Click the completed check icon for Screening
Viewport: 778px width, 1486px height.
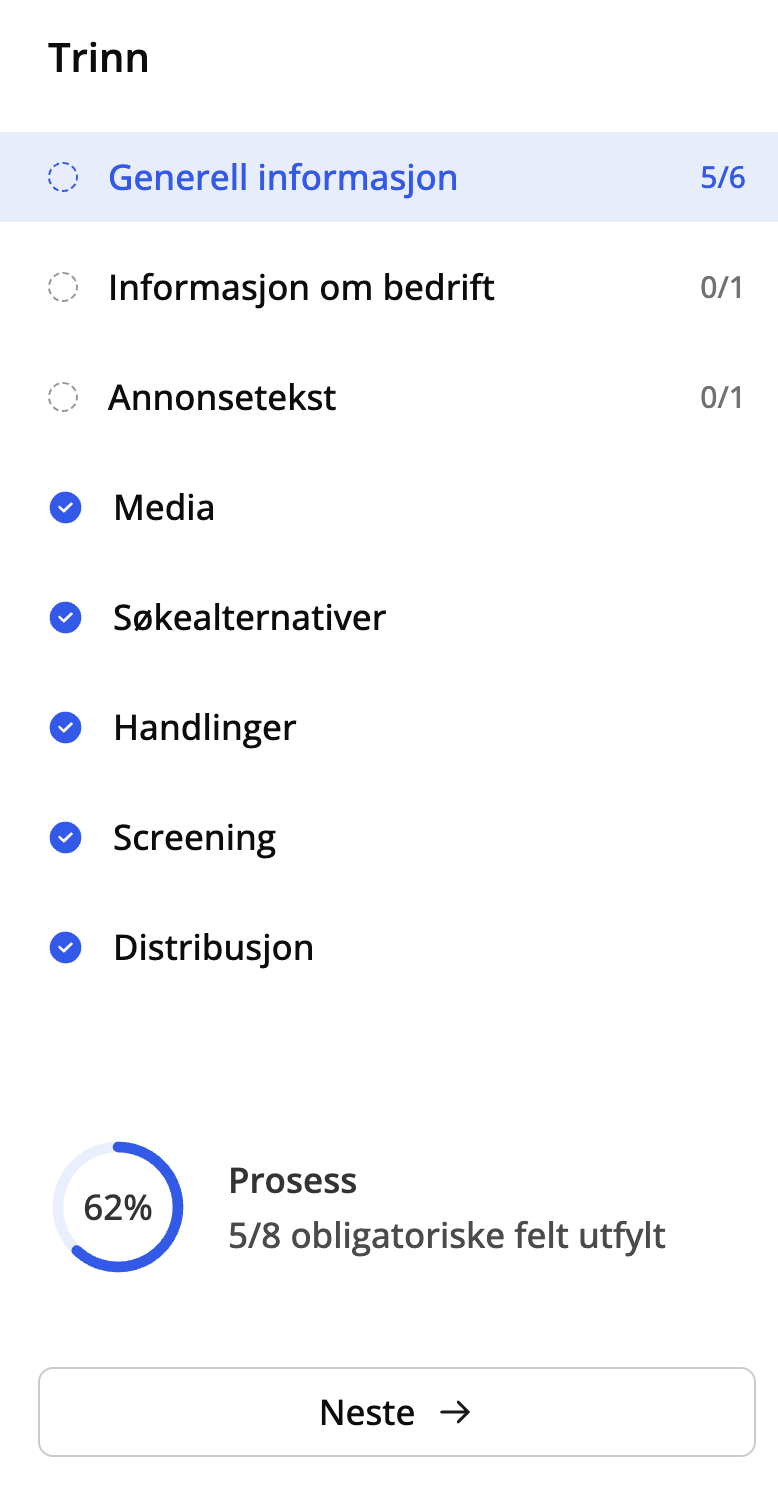pos(65,838)
